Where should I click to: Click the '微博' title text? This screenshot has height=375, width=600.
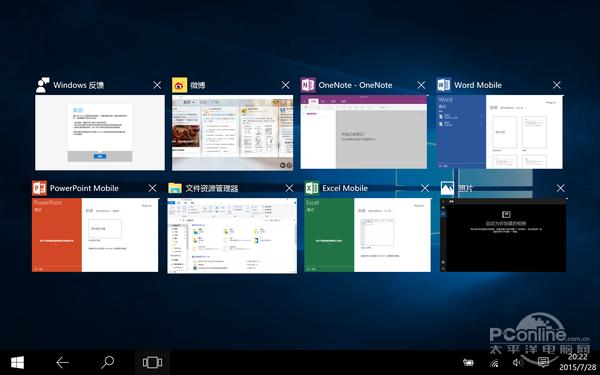(x=197, y=85)
